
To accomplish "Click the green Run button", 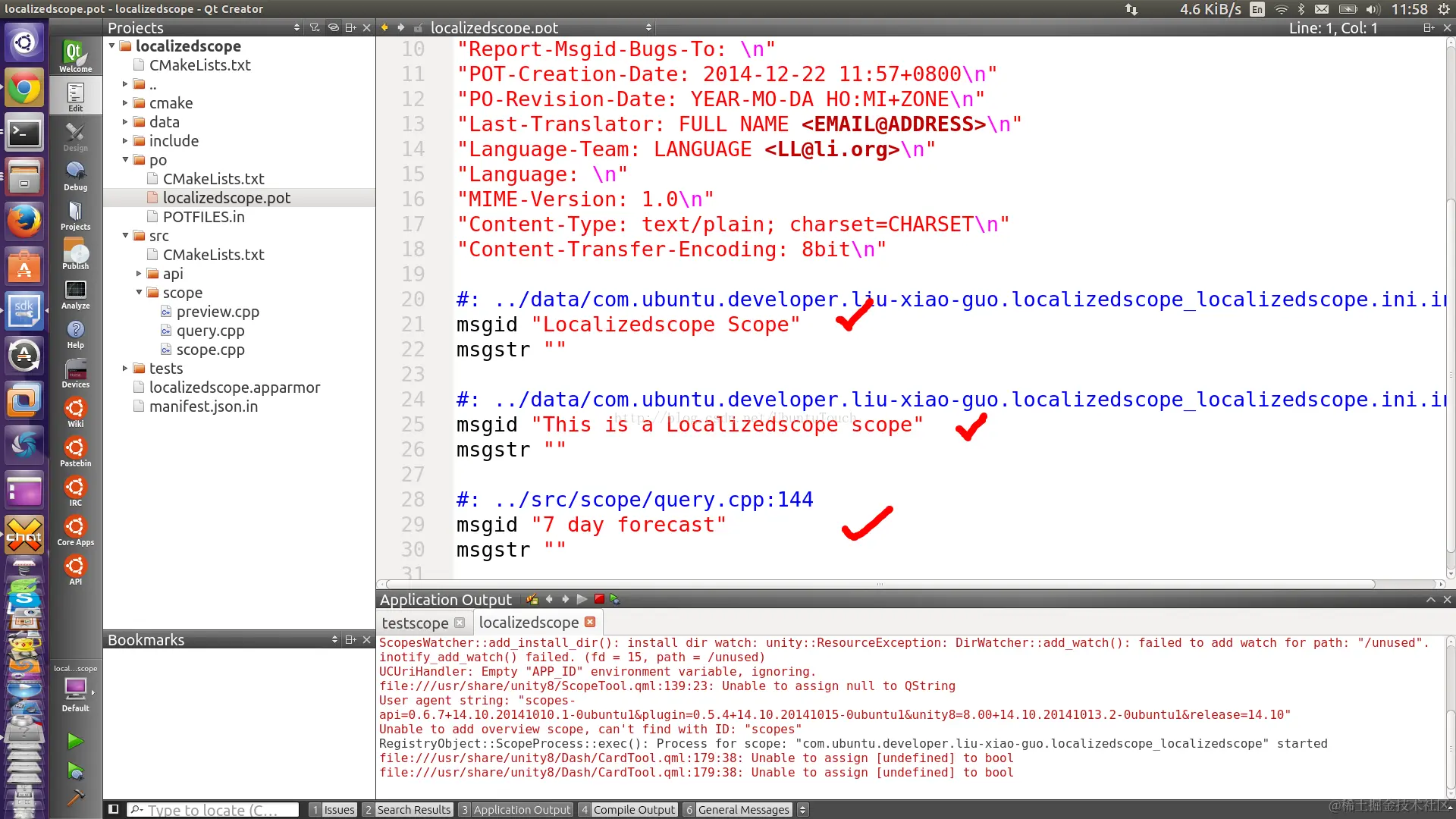I will [x=75, y=741].
